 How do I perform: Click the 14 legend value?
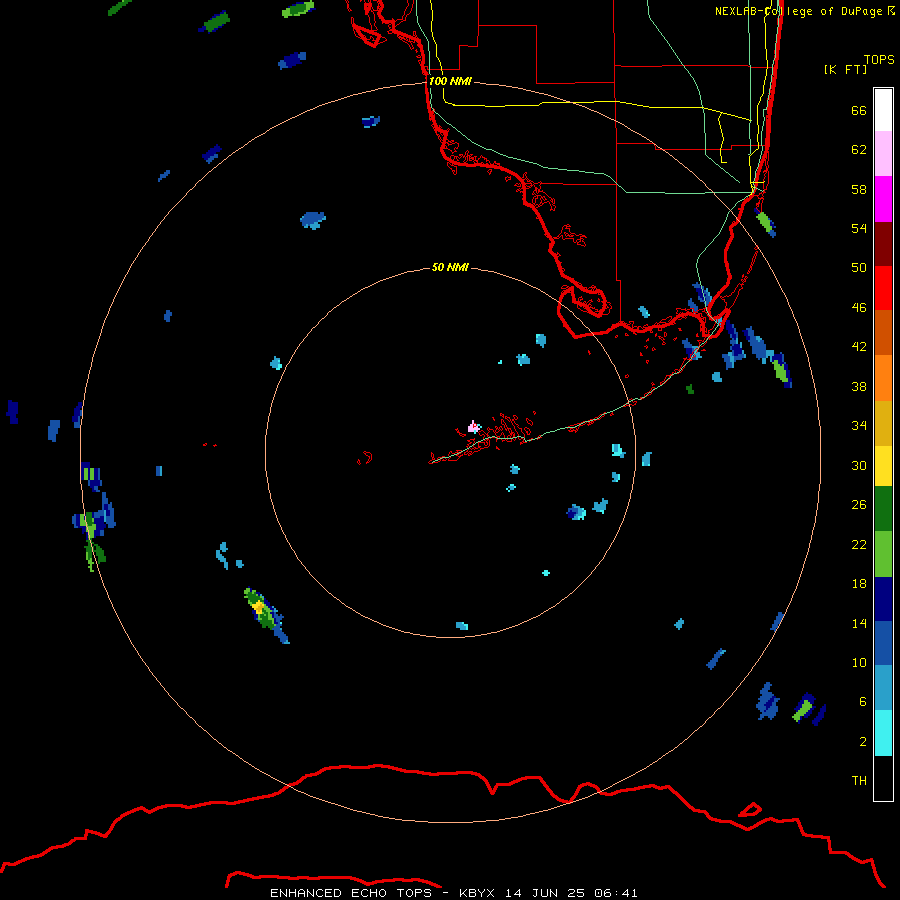click(x=859, y=623)
